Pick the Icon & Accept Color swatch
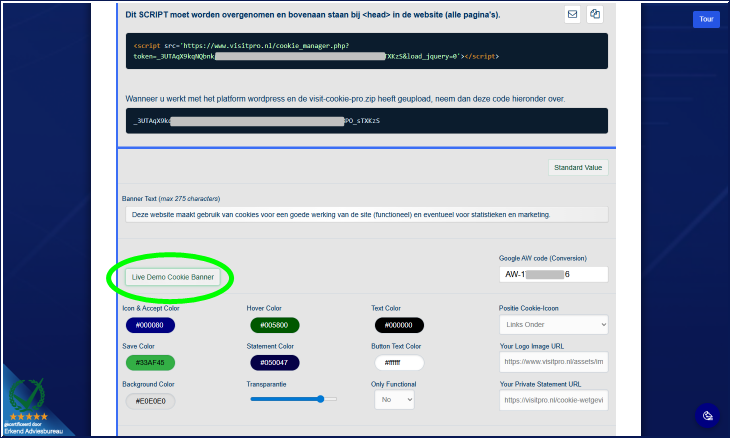This screenshot has width=731, height=439. 150,325
